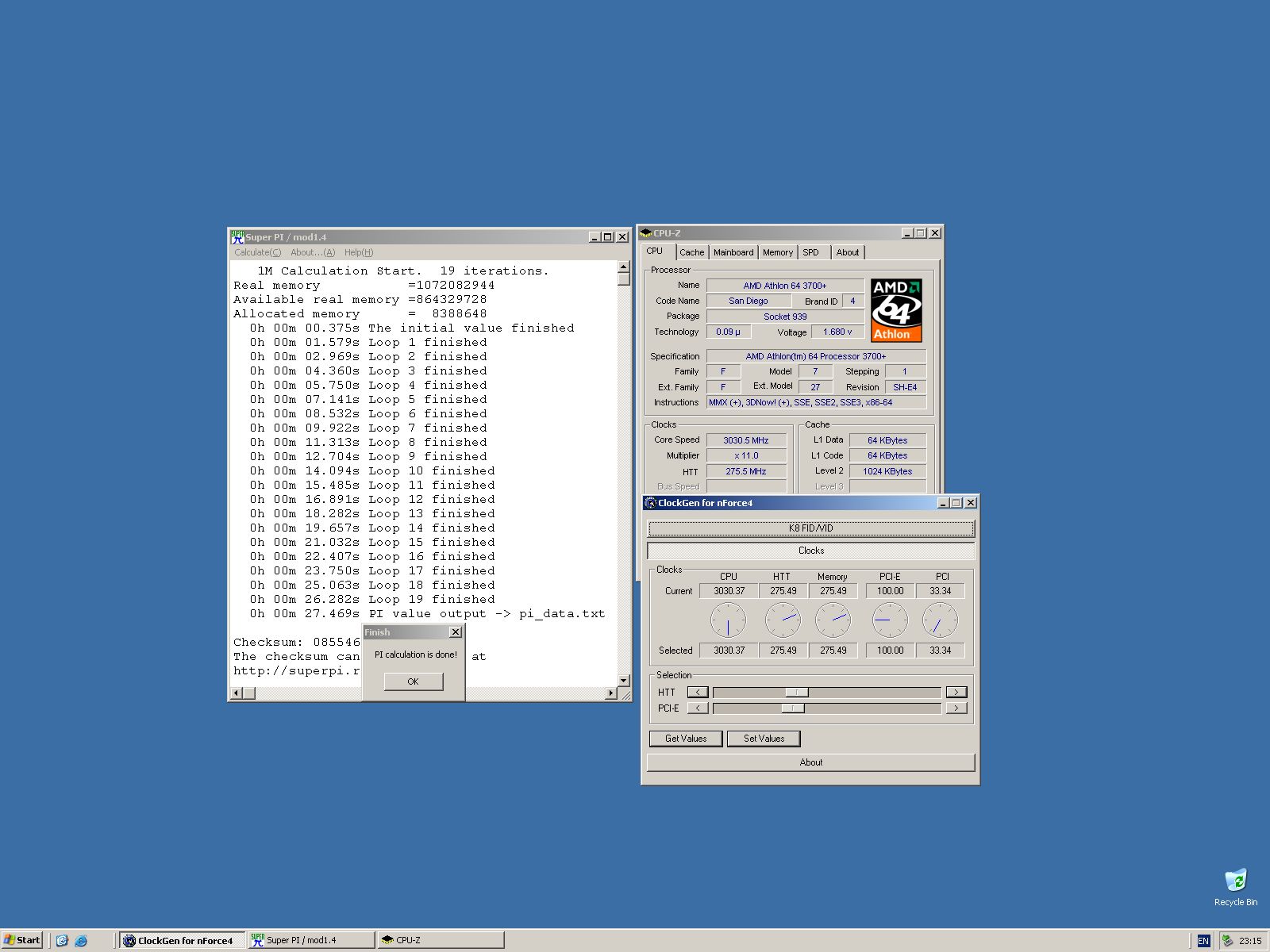Image resolution: width=1270 pixels, height=952 pixels.
Task: Click OK in the Finish dialog
Action: [414, 681]
